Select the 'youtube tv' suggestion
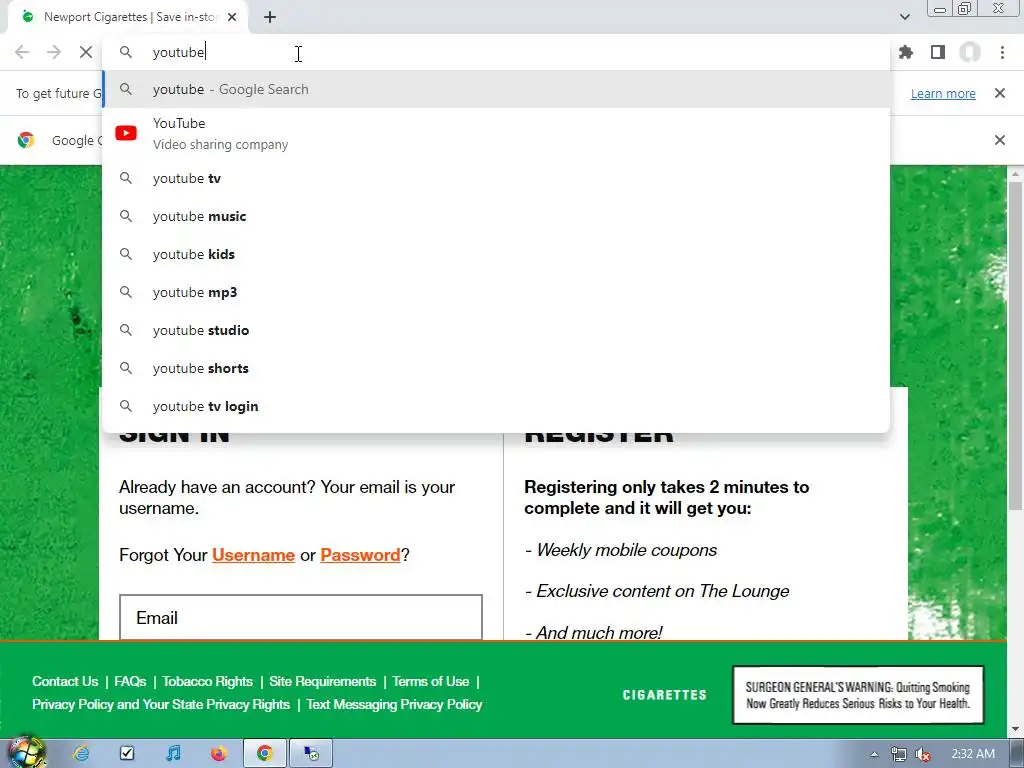1024x768 pixels. [x=496, y=178]
